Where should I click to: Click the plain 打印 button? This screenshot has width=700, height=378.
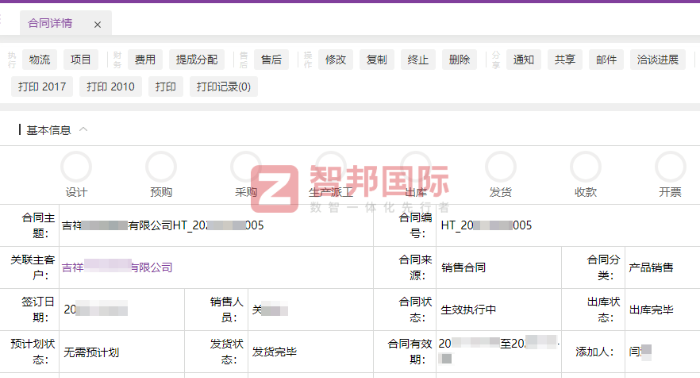(166, 87)
